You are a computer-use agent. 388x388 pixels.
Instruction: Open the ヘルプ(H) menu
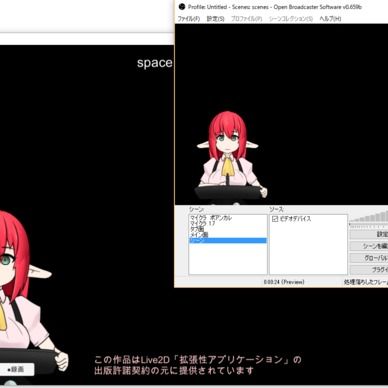point(330,19)
